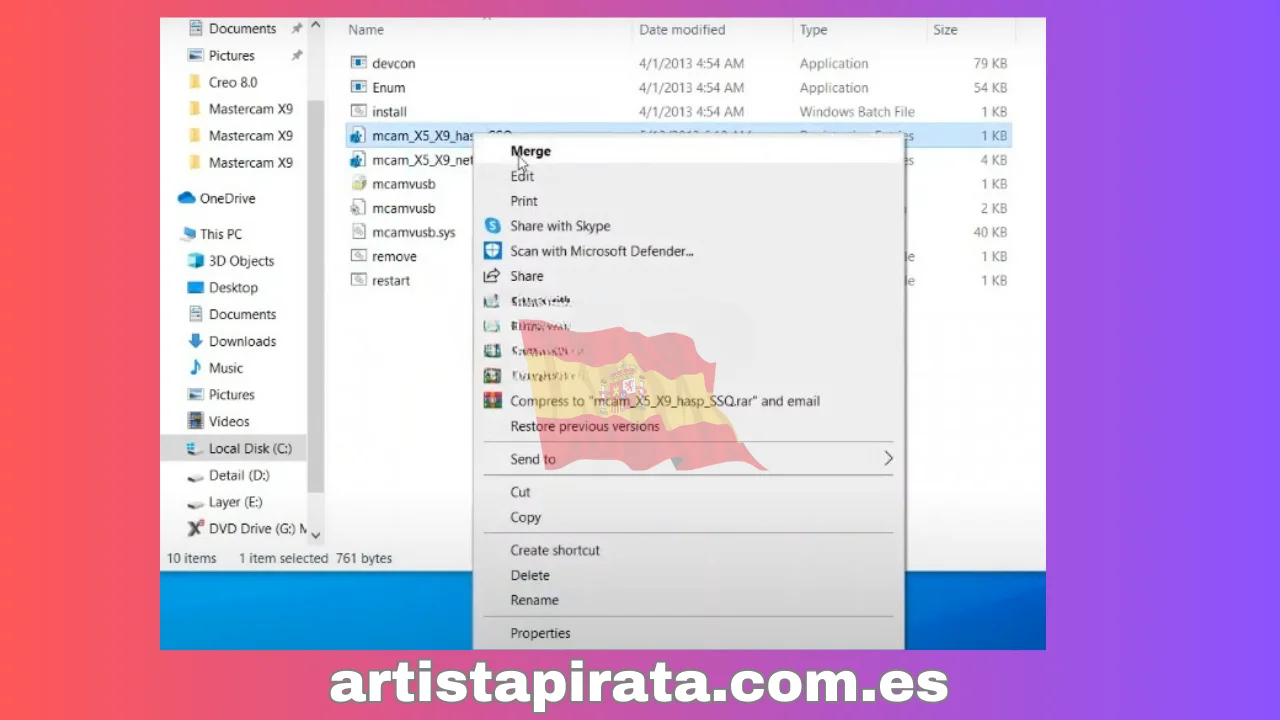Click the '54 KB' size cell
1280x720 pixels.
pos(990,87)
